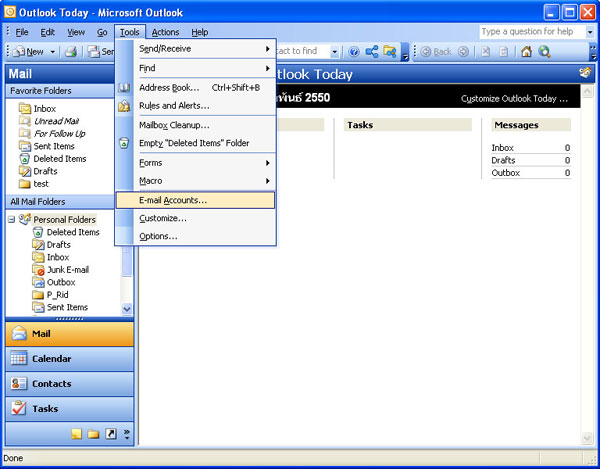Open Folder List icon in navigation pane
Image resolution: width=600 pixels, height=469 pixels.
tap(93, 434)
